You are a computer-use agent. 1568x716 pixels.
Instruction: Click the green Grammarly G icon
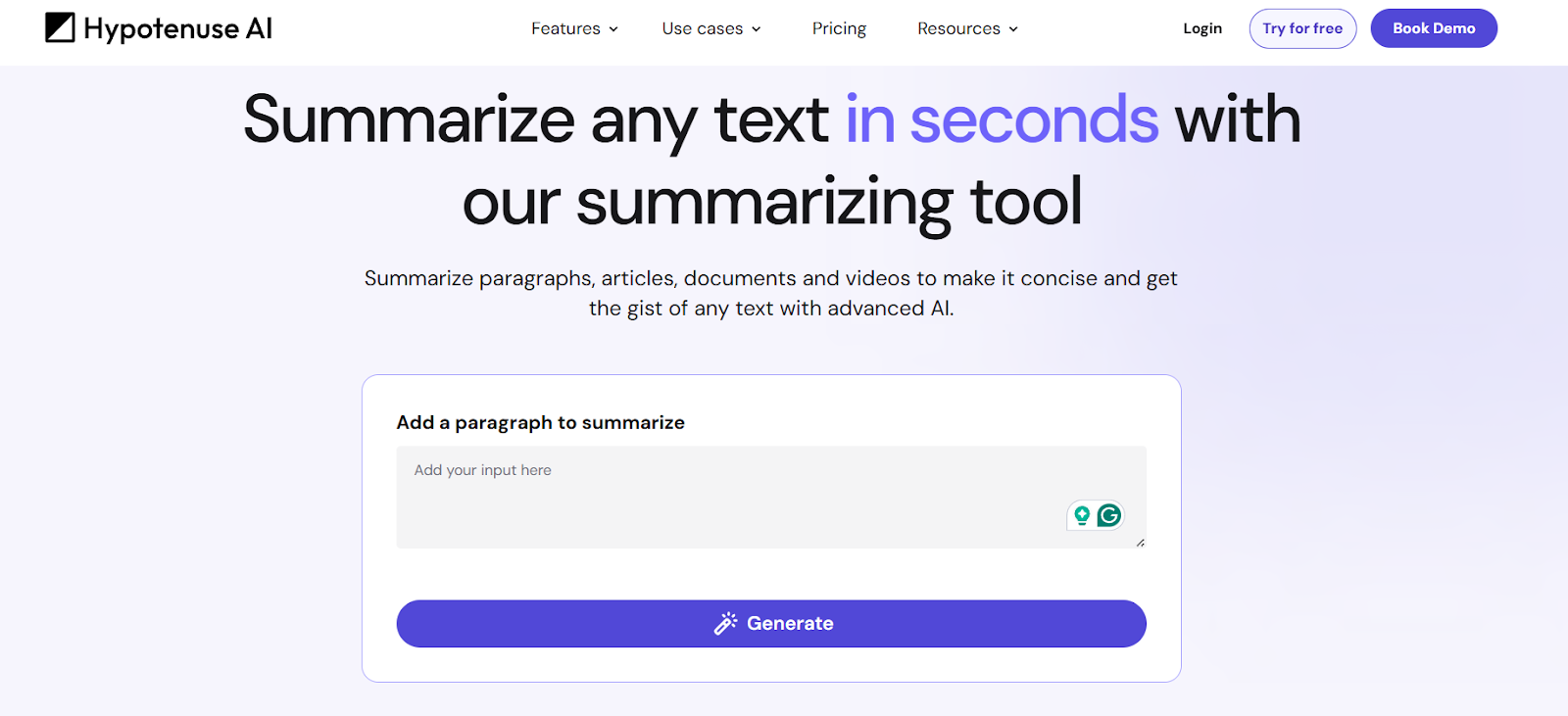(1109, 514)
